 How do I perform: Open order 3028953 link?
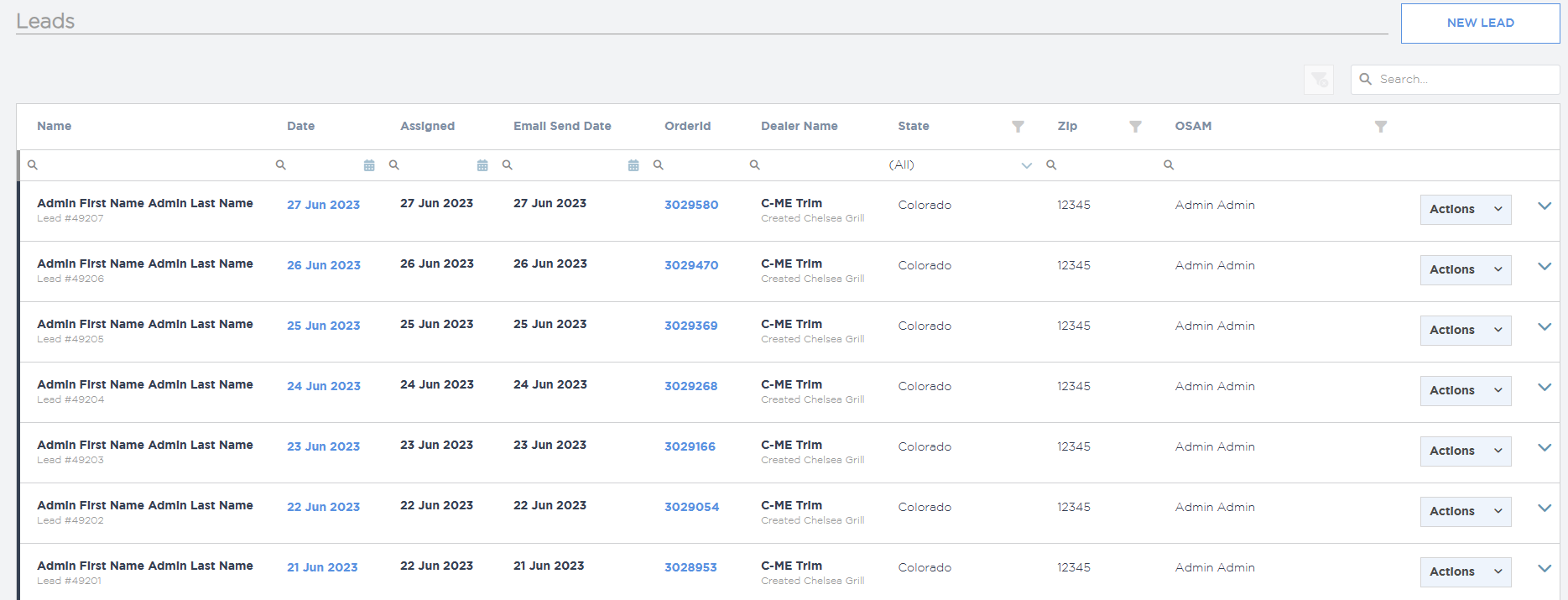690,567
